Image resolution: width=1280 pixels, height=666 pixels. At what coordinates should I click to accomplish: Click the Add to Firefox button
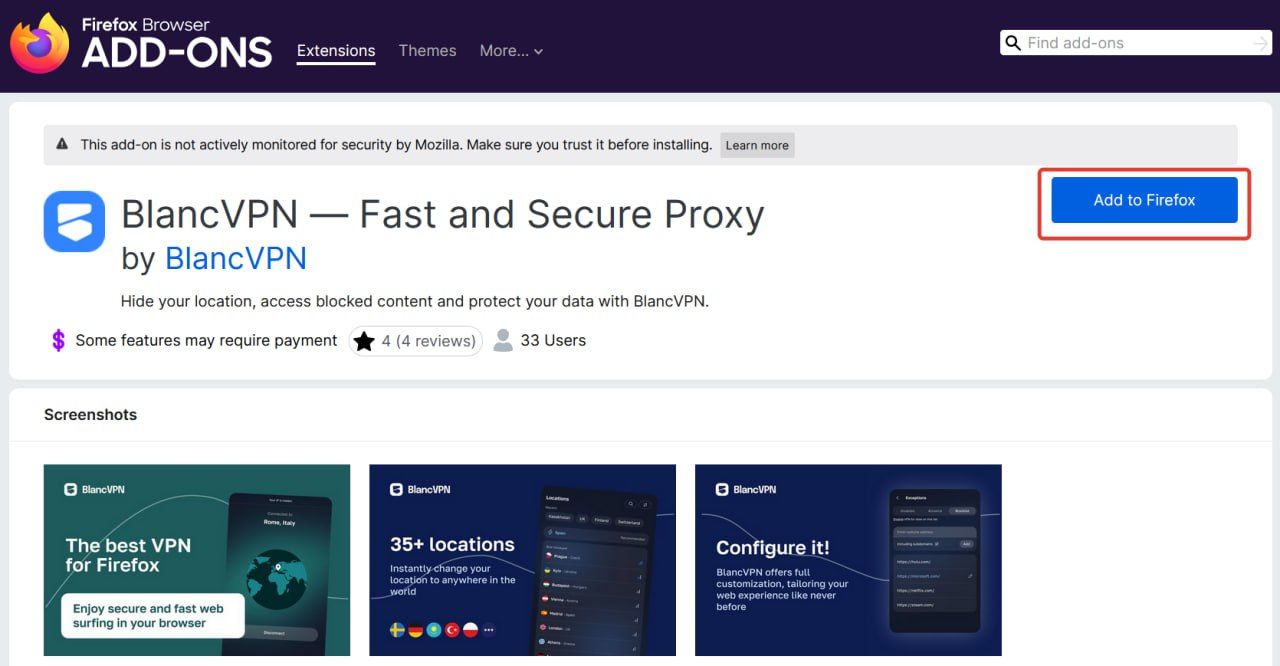coord(1144,200)
